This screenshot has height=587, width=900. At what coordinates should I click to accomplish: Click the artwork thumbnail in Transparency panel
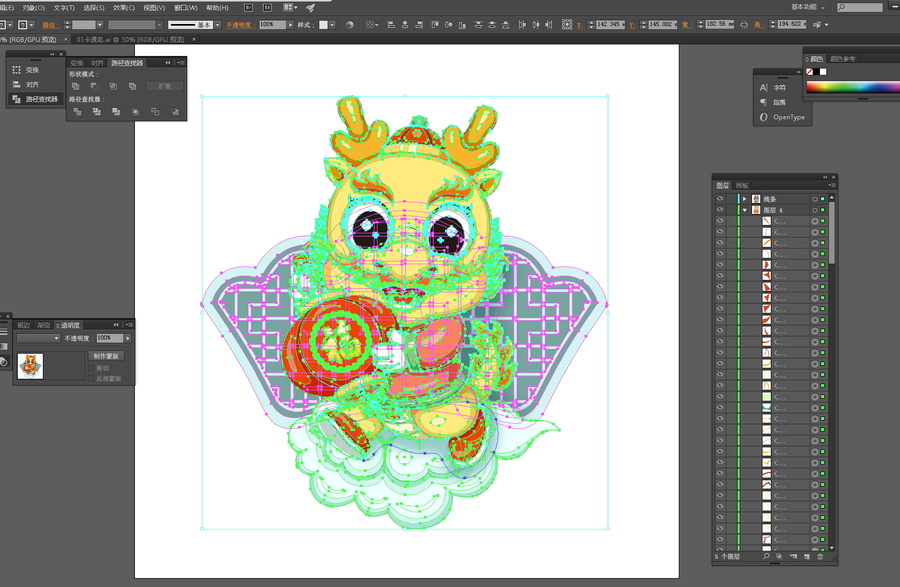(x=30, y=366)
